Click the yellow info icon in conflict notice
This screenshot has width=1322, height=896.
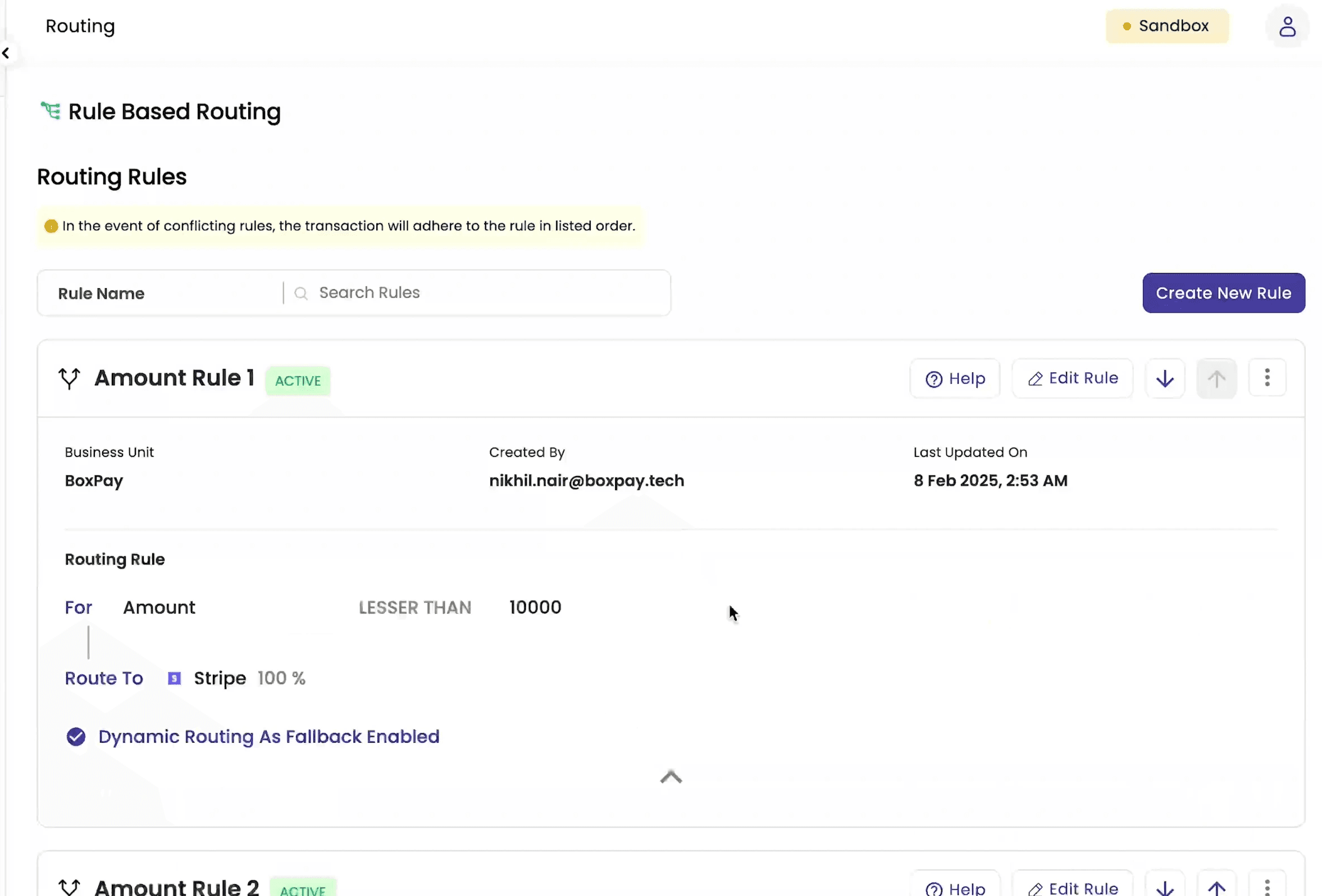(x=51, y=226)
